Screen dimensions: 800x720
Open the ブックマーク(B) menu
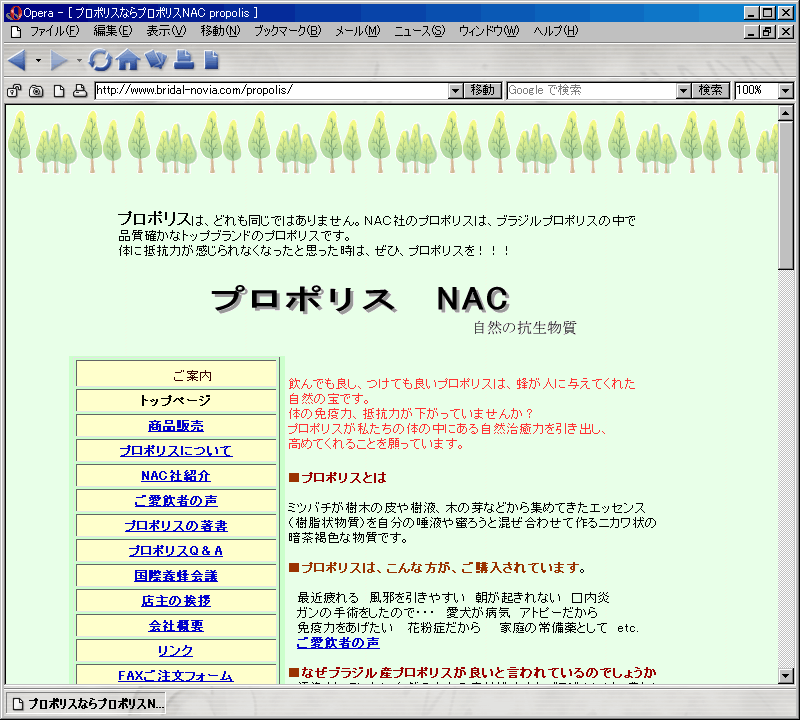[288, 31]
